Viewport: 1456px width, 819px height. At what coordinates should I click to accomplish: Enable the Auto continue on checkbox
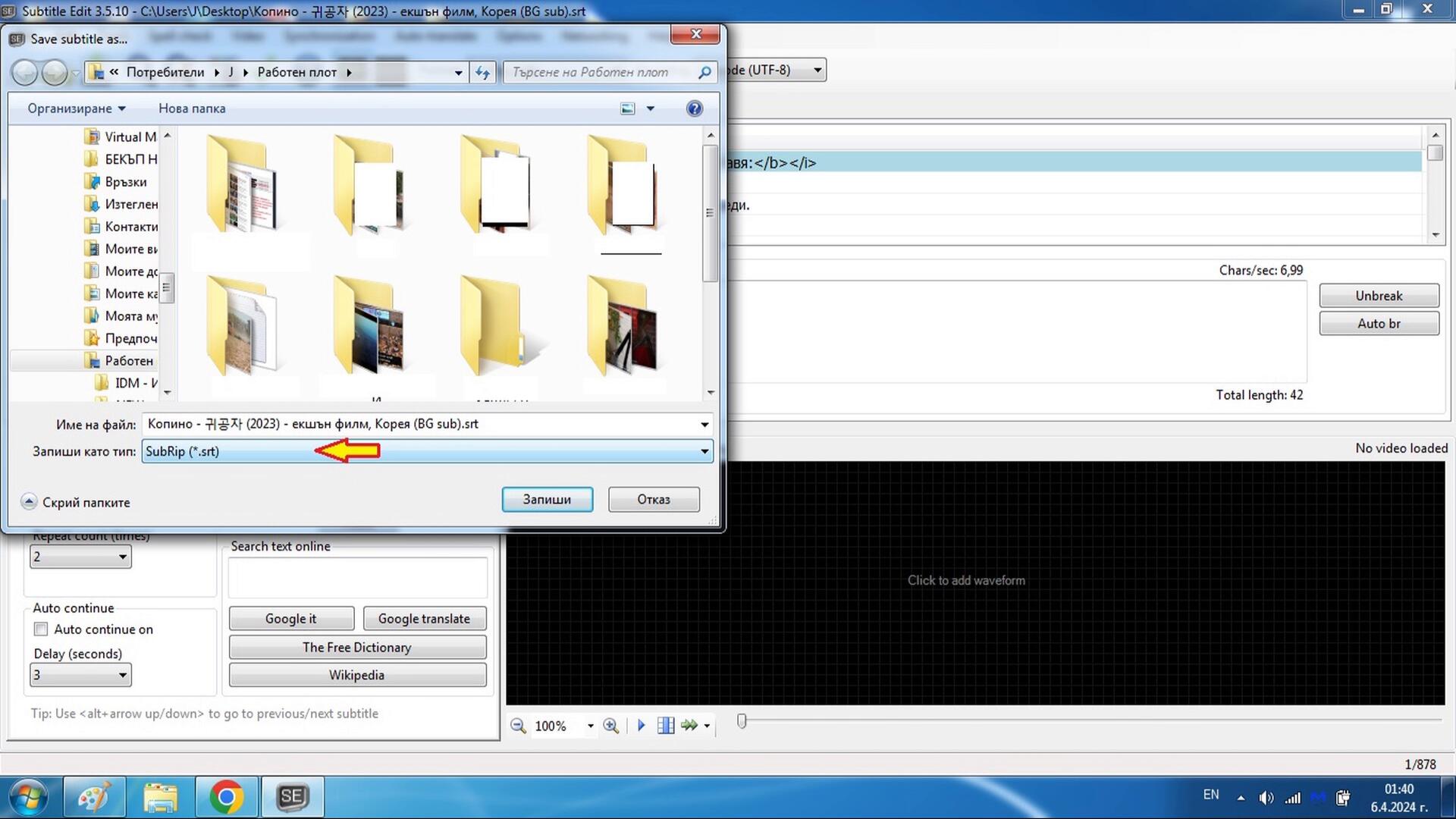coord(41,629)
